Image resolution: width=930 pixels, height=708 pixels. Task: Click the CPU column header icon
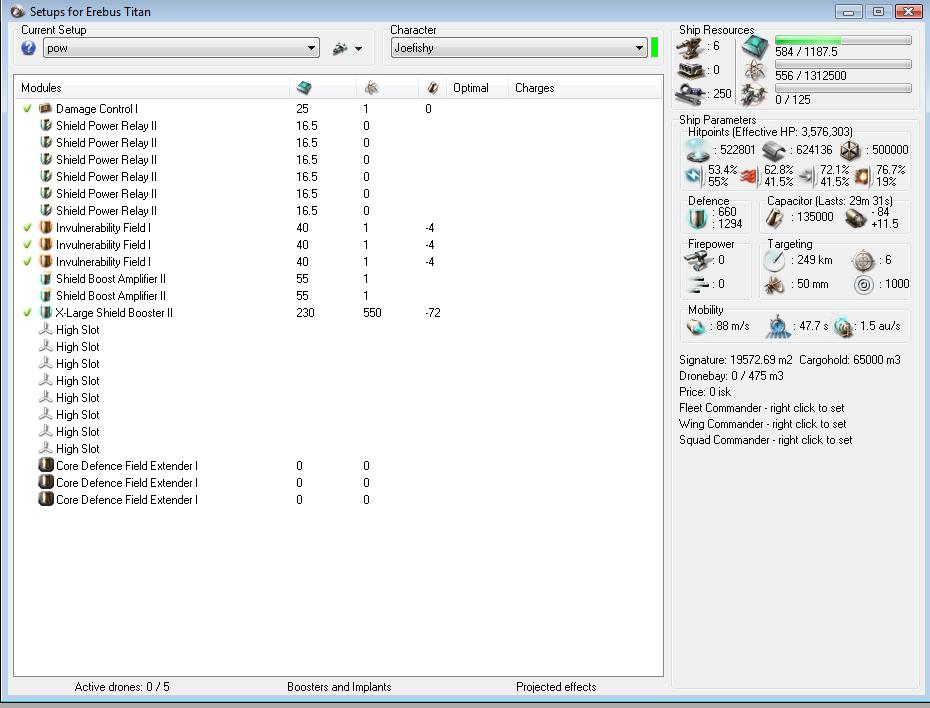(304, 88)
